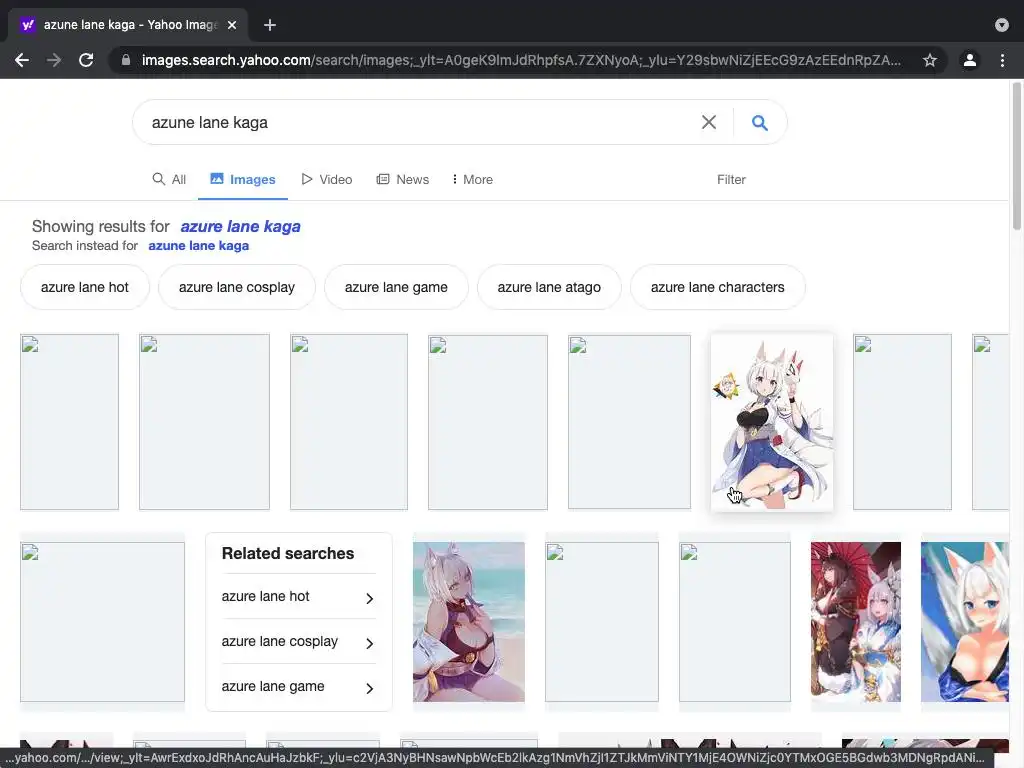Click inside the 'azune lane kaga' search field
Viewport: 1024px width, 768px height.
pos(418,122)
